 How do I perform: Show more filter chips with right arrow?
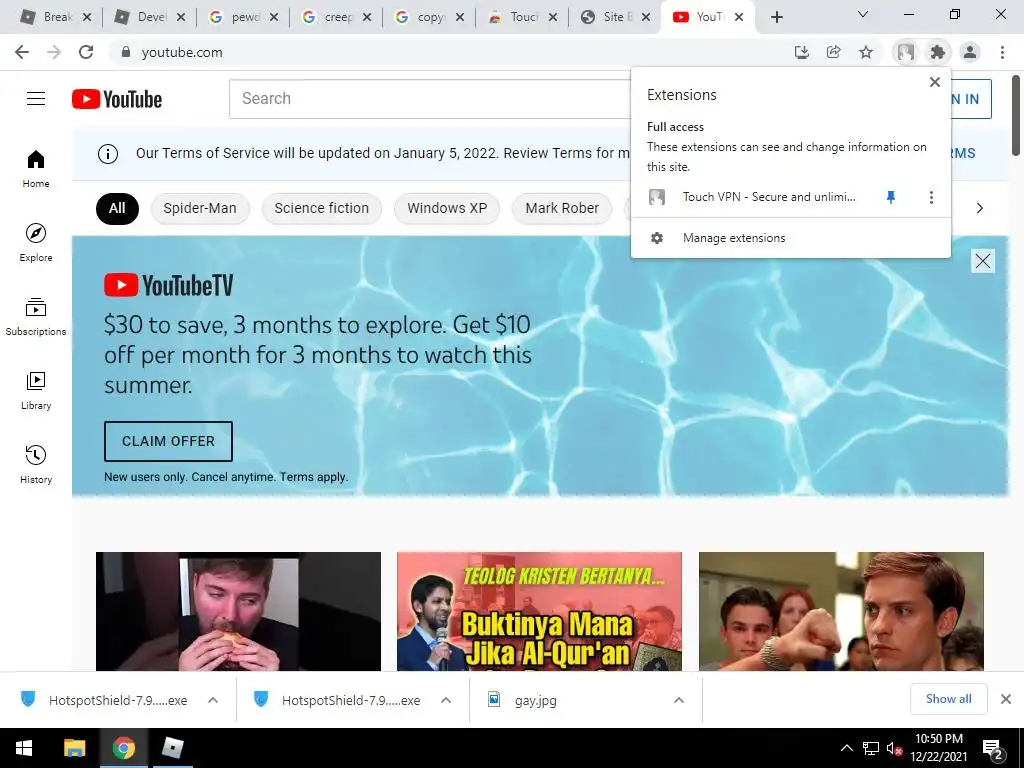(980, 208)
